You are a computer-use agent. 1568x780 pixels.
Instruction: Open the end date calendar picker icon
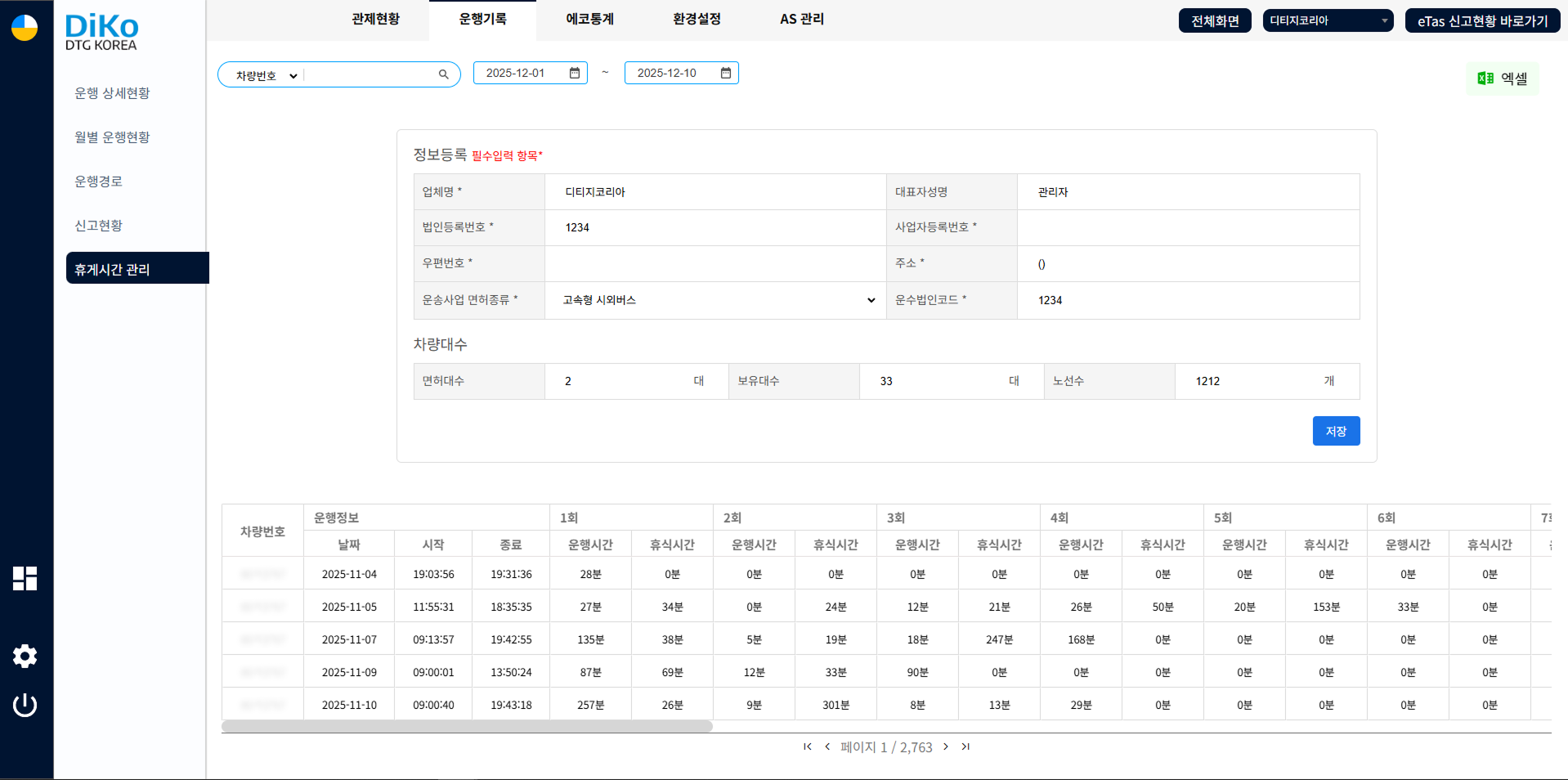tap(726, 73)
